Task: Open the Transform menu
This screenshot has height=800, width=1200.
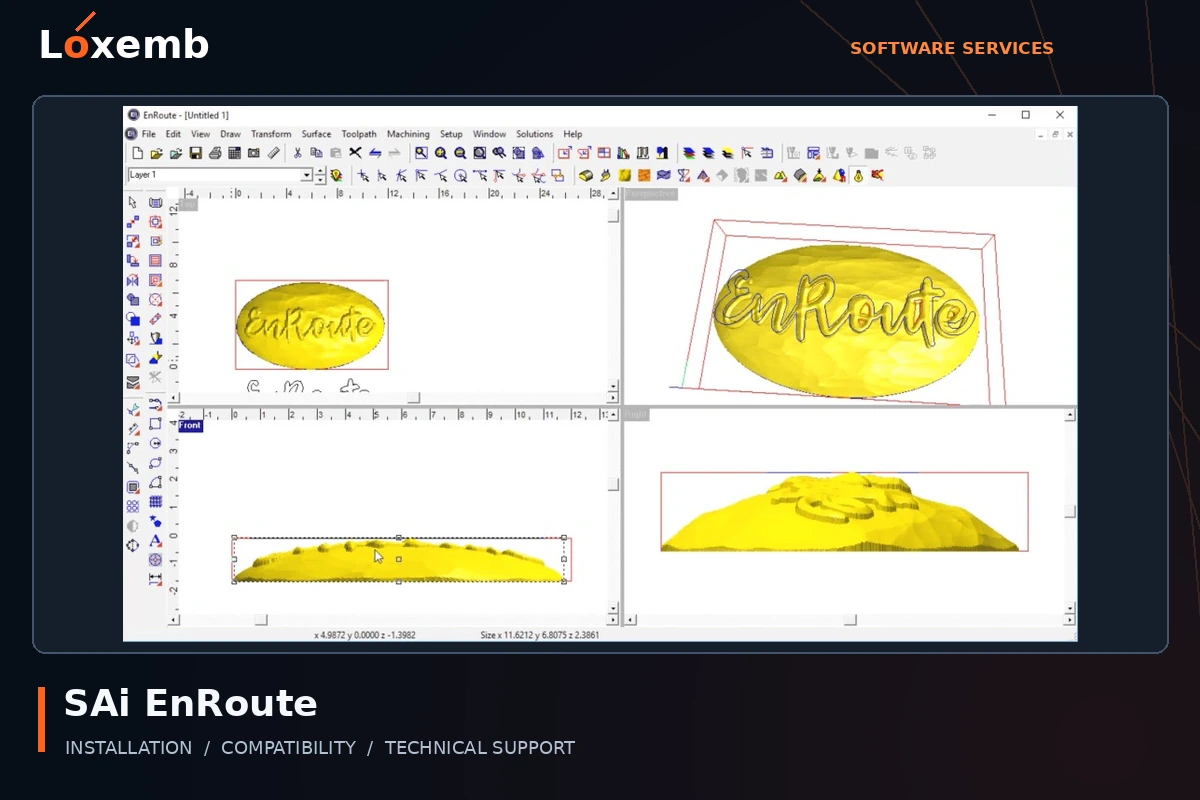Action: (271, 134)
